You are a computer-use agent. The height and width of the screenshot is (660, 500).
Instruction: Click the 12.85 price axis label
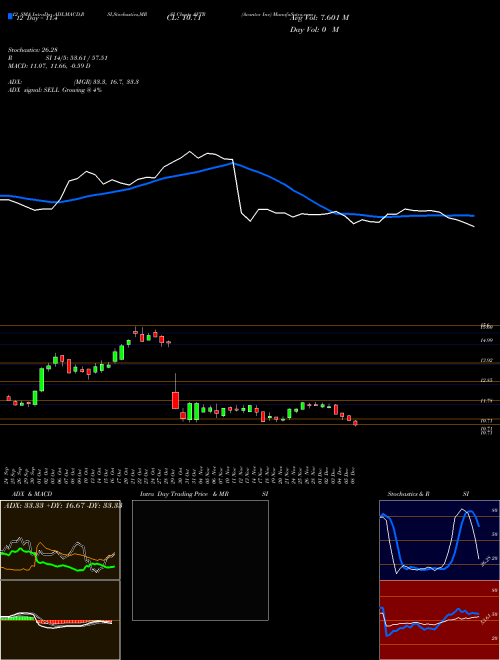[x=487, y=381]
